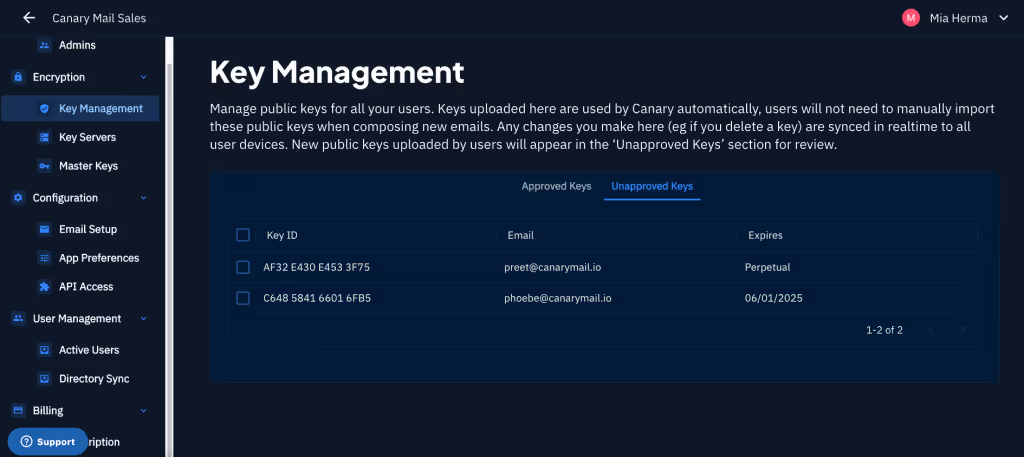Switch to the Approved Keys tab

pos(556,186)
